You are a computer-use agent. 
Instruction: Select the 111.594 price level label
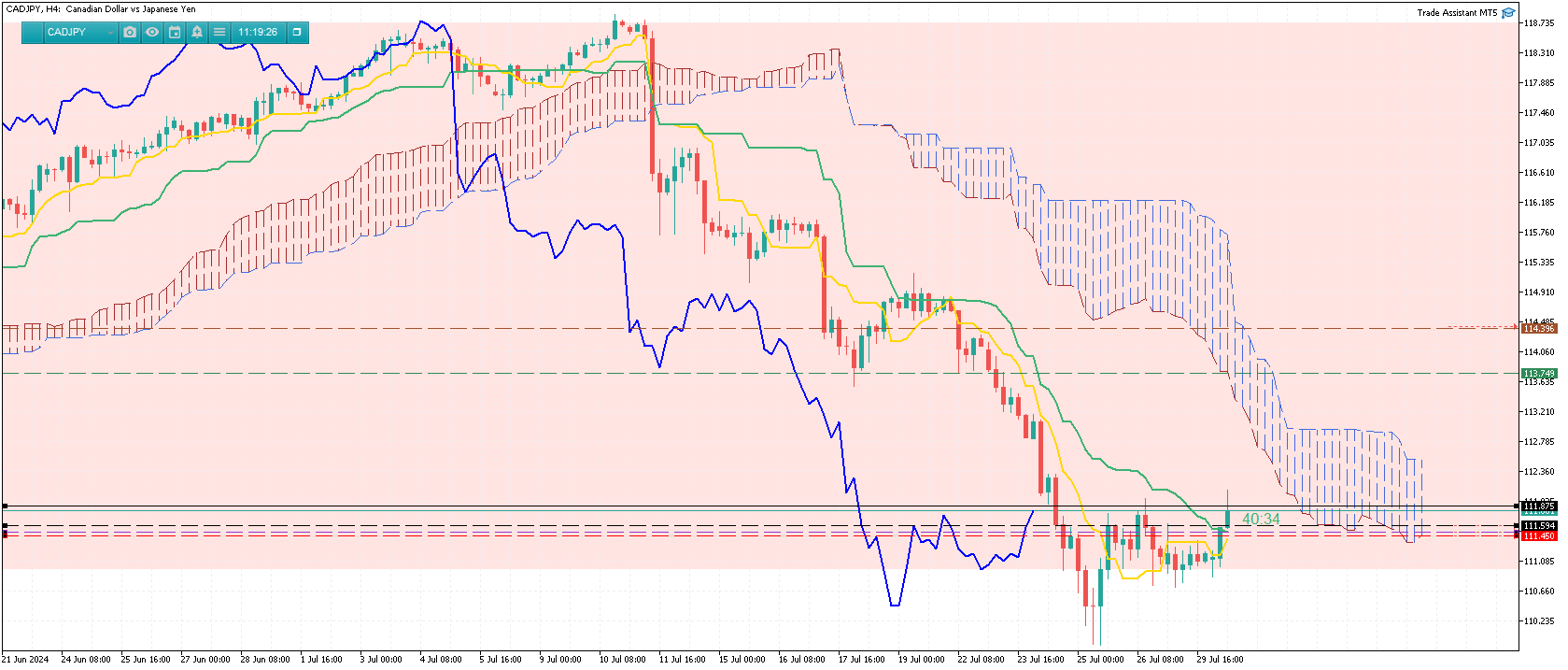pos(1539,526)
